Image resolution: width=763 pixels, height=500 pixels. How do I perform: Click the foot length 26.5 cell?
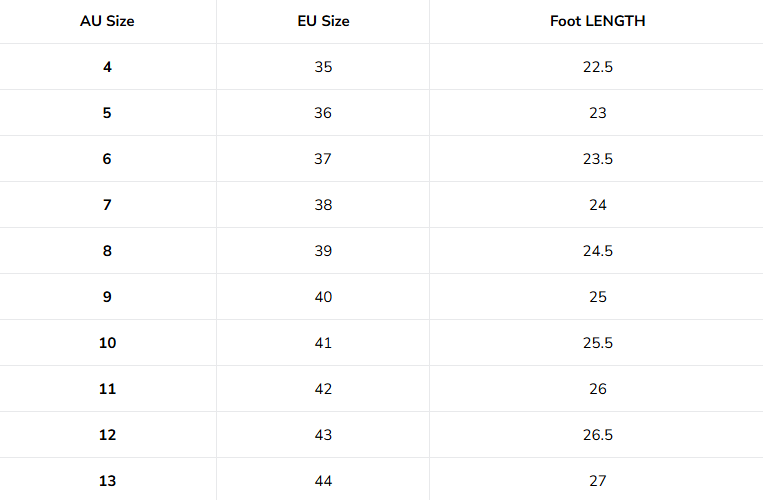[x=597, y=435]
